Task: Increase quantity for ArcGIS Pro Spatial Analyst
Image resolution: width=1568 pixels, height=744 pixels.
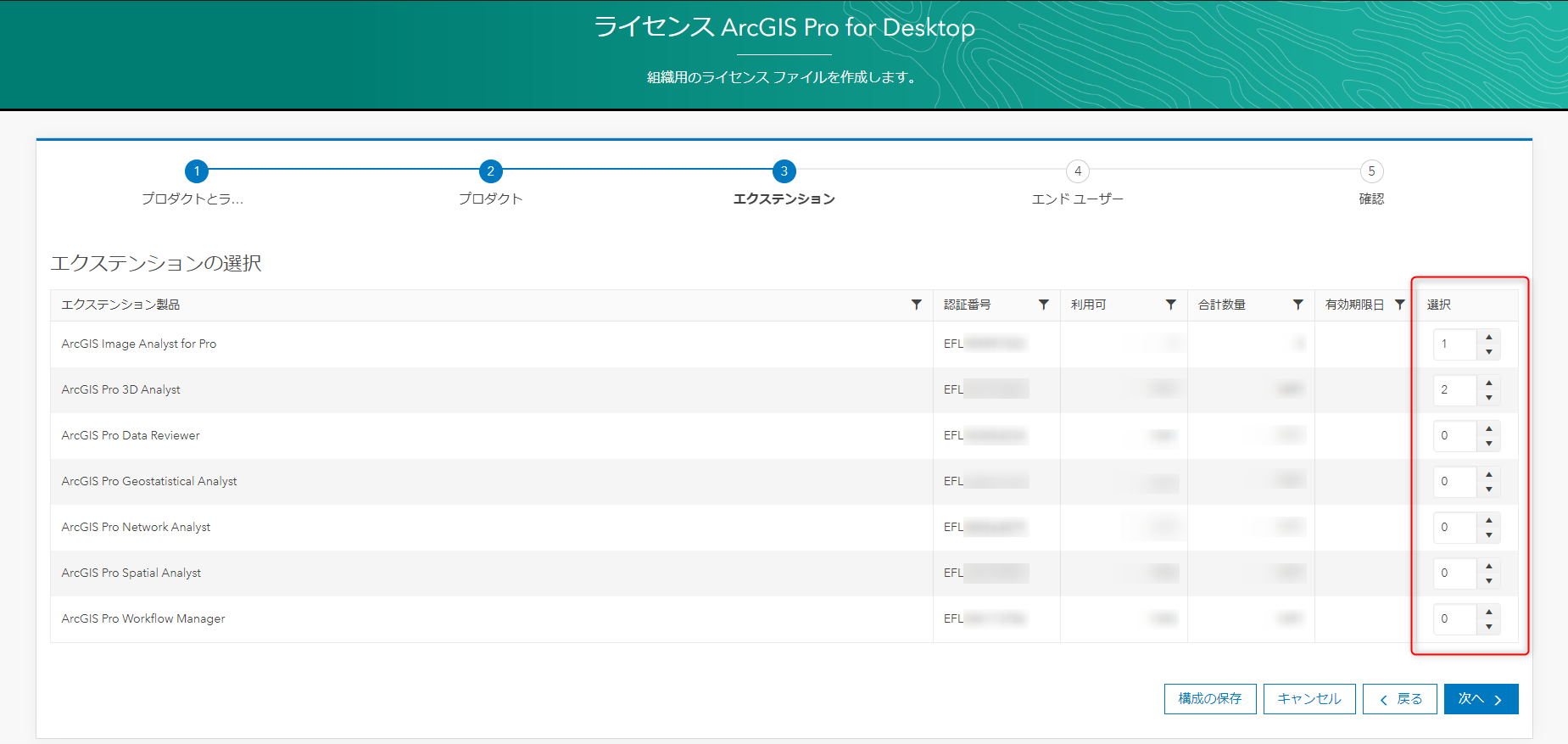Action: coord(1488,566)
